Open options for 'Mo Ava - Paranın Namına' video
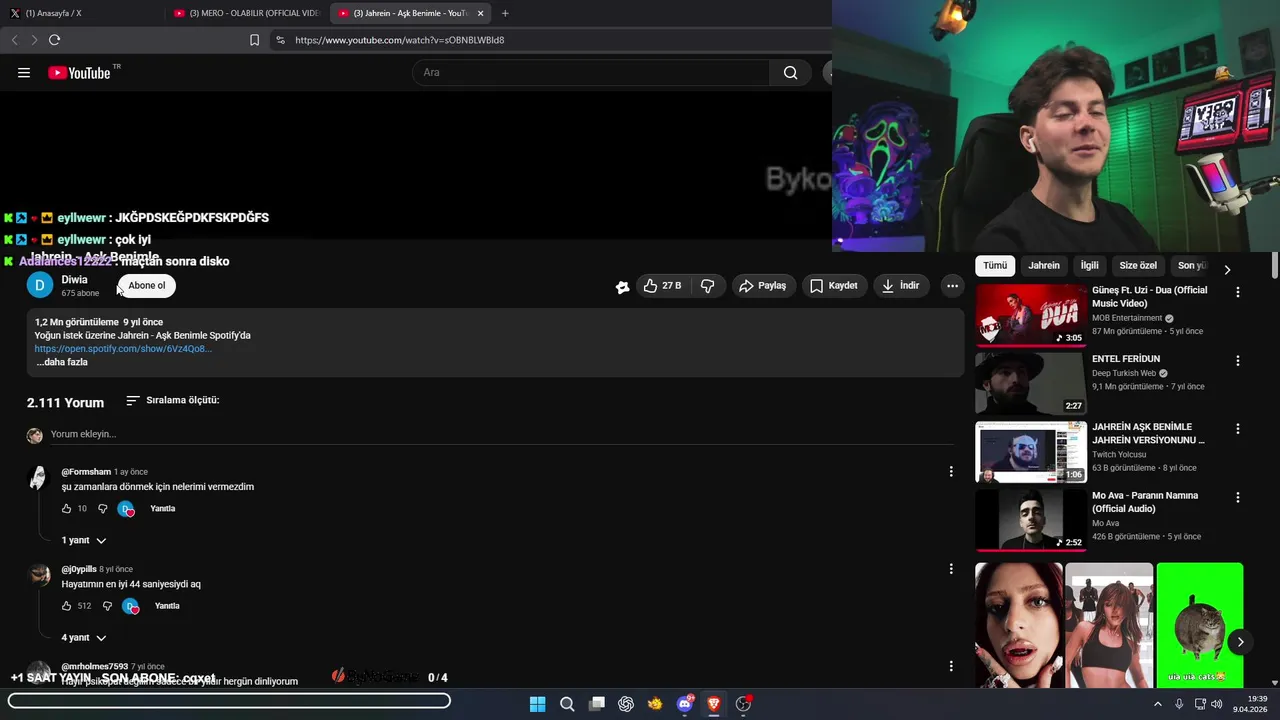The image size is (1280, 720). (x=1238, y=497)
